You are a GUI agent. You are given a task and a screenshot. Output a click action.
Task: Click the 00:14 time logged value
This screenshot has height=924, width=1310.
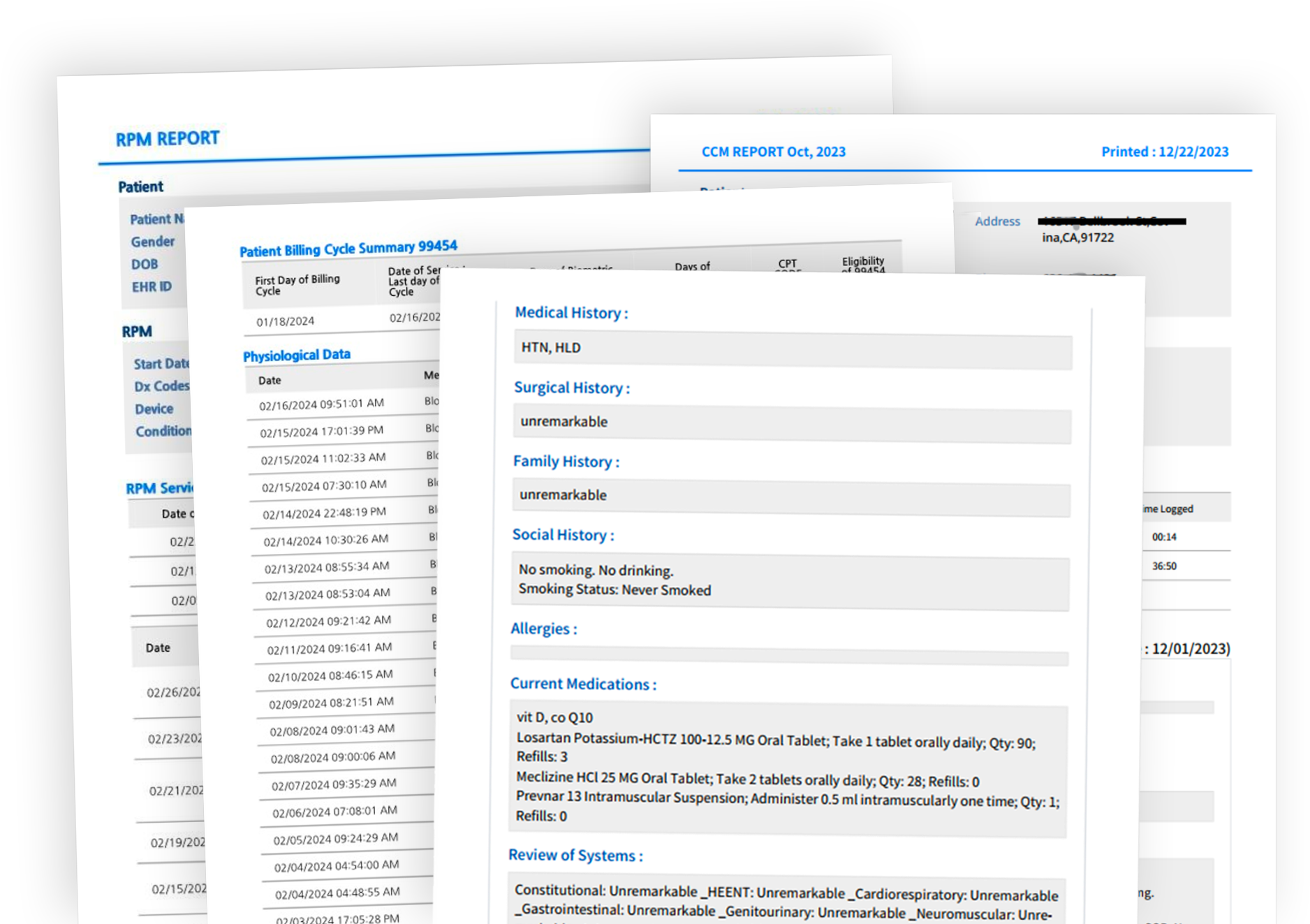(x=1164, y=536)
